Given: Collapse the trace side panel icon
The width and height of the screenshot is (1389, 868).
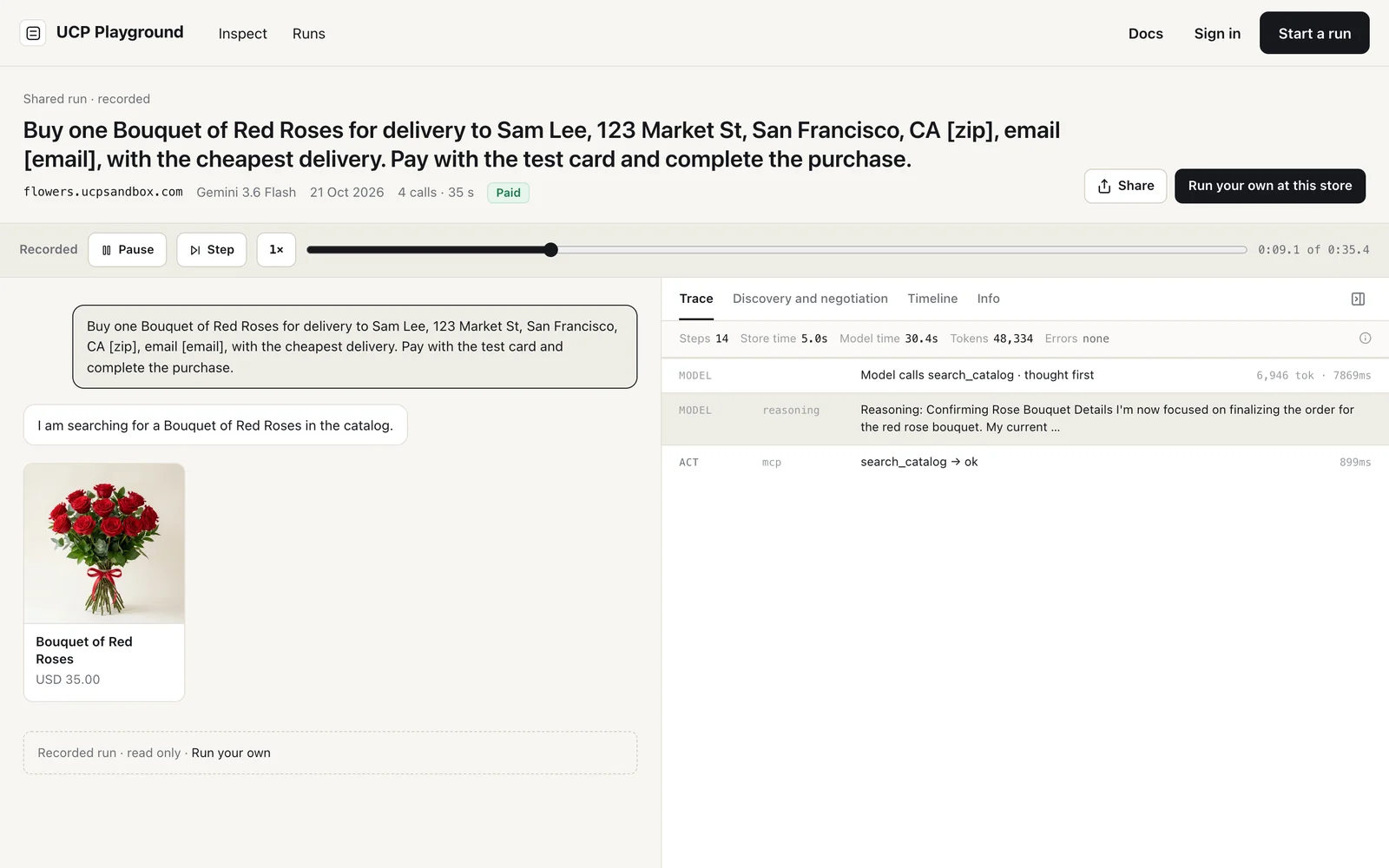Looking at the screenshot, I should pyautogui.click(x=1358, y=299).
